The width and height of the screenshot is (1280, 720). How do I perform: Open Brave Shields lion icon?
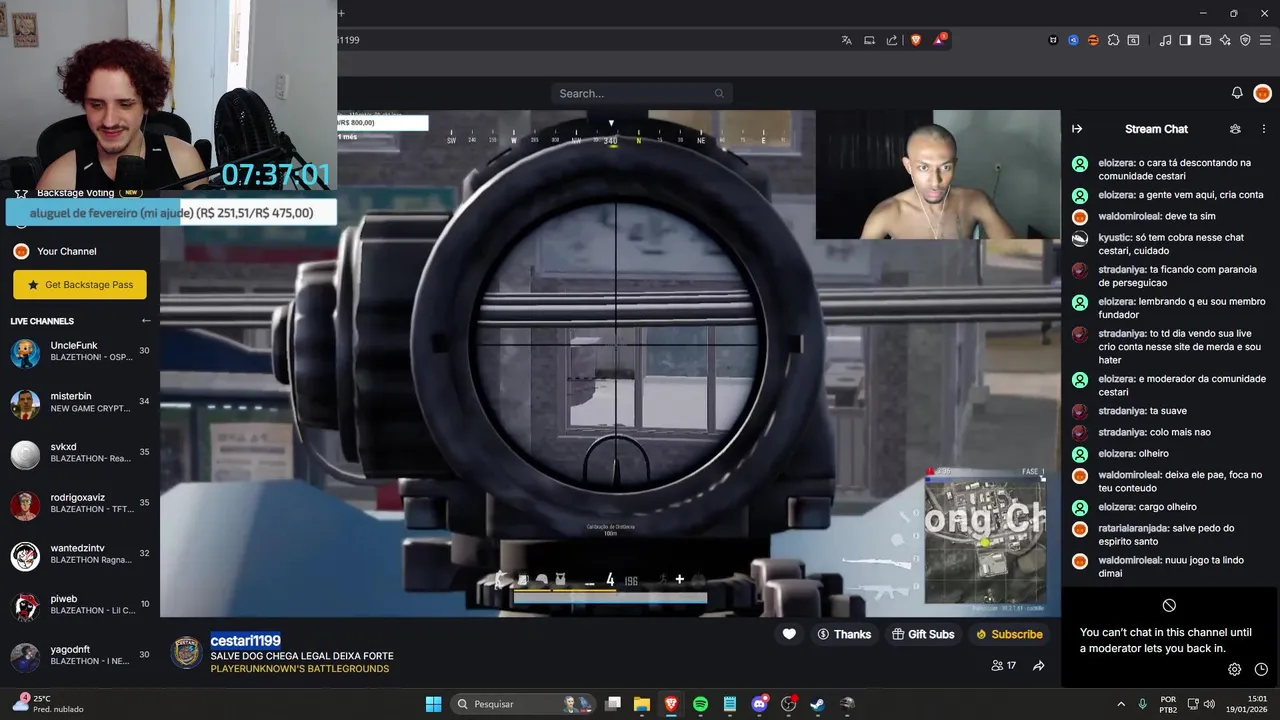coord(916,40)
